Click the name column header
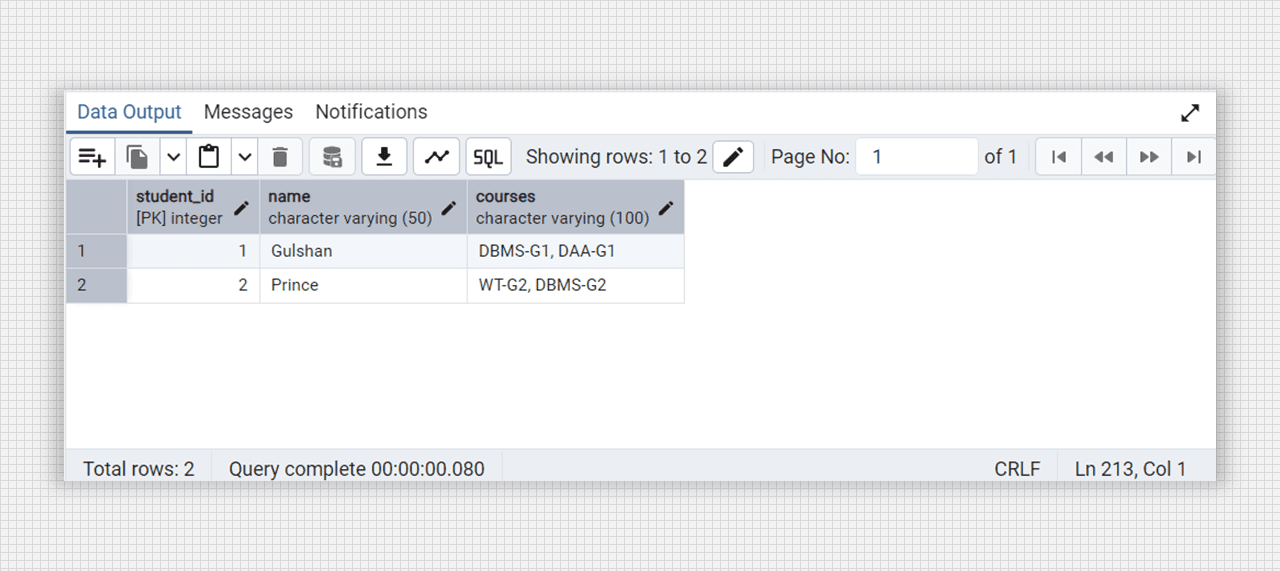 [363, 207]
